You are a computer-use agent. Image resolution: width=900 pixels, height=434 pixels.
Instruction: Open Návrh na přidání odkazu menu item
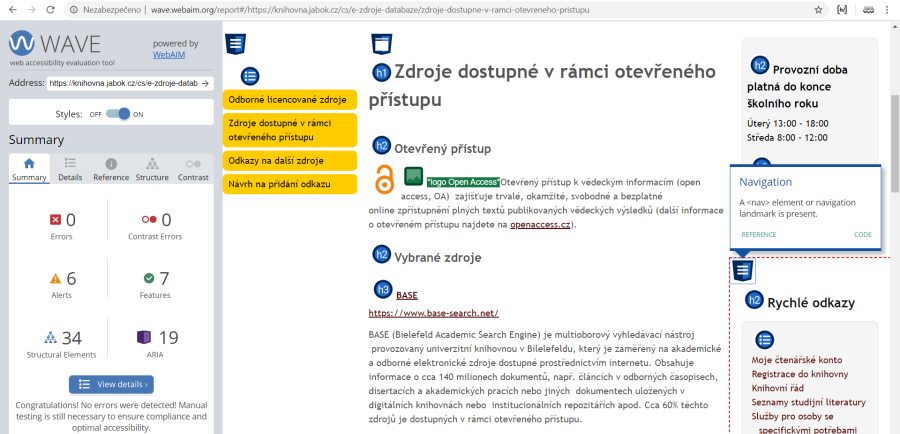[289, 184]
